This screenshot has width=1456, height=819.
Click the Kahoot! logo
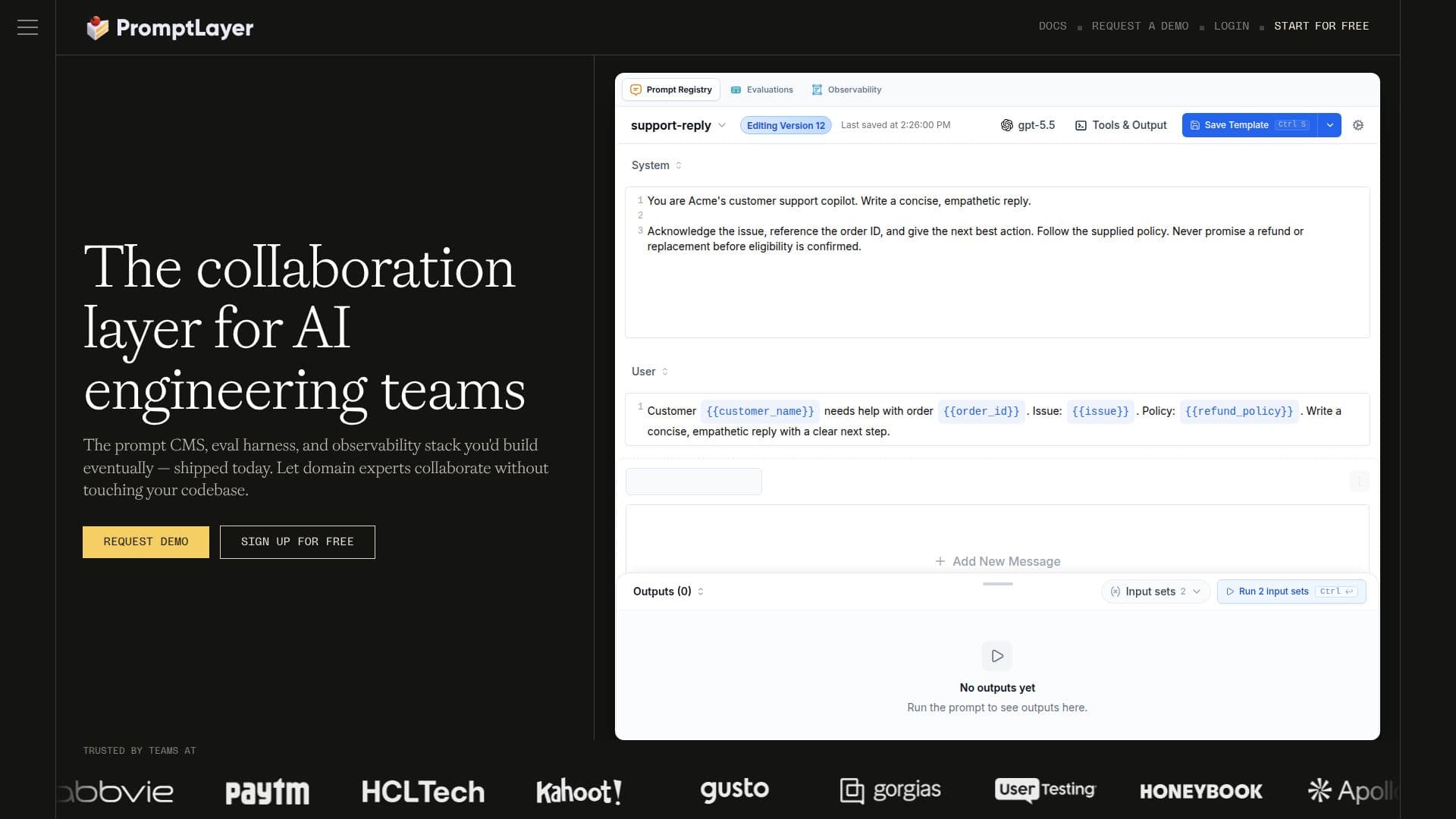(579, 792)
